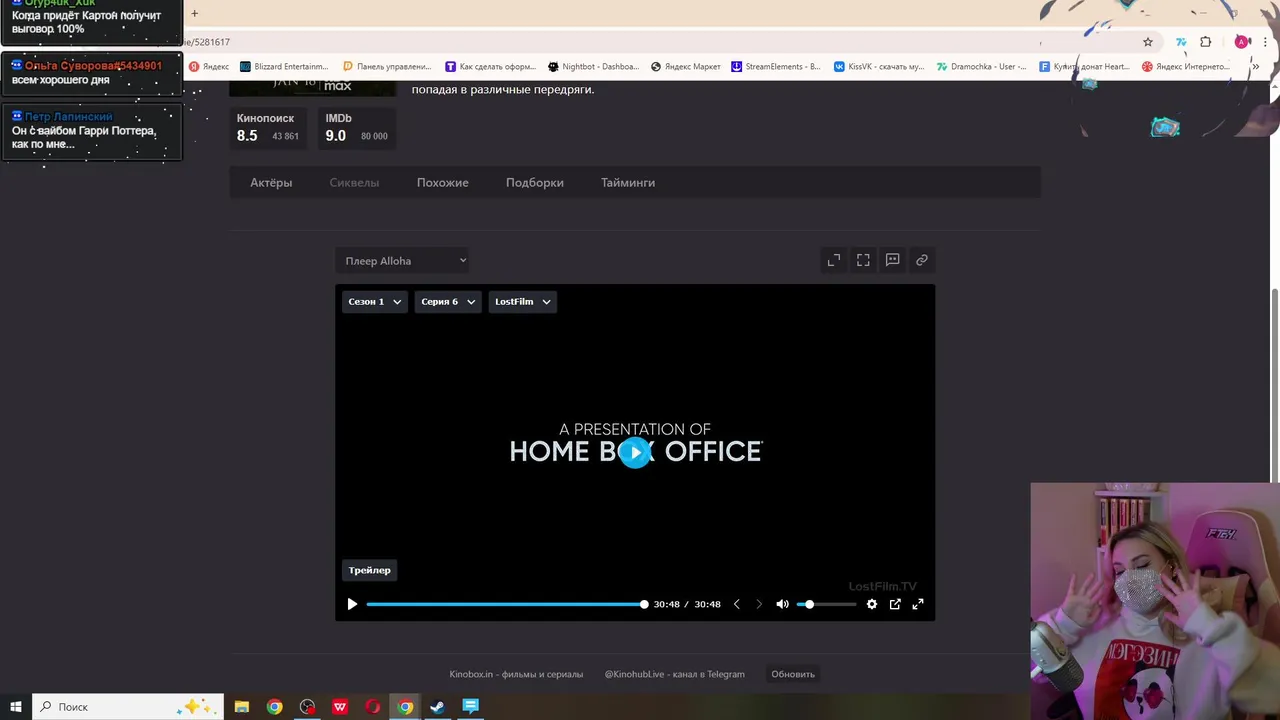Open the highlighted active Chrome icon in taskbar
Screen dimensions: 1280x720
pos(405,707)
